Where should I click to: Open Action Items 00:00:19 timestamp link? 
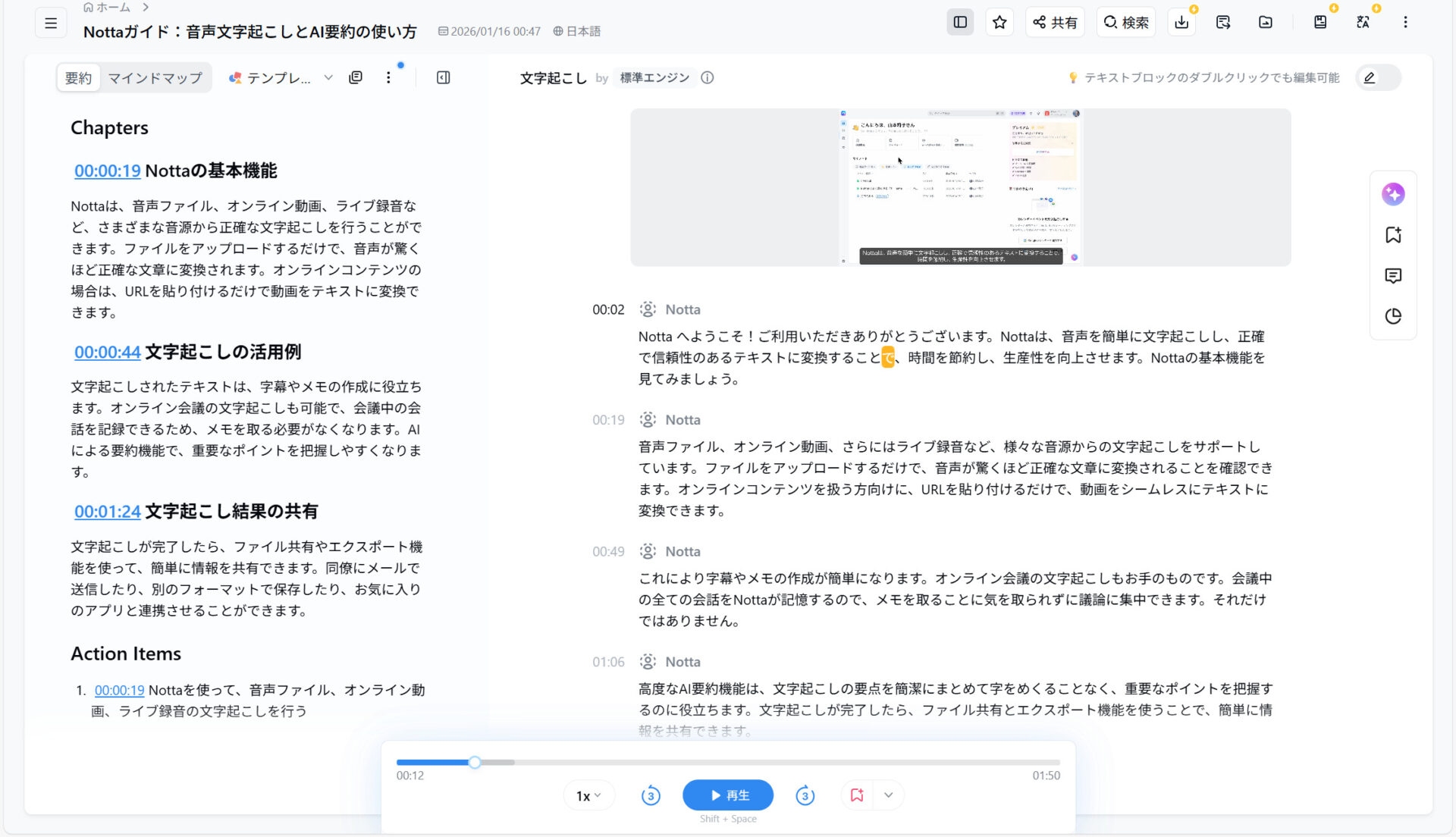pyautogui.click(x=119, y=690)
